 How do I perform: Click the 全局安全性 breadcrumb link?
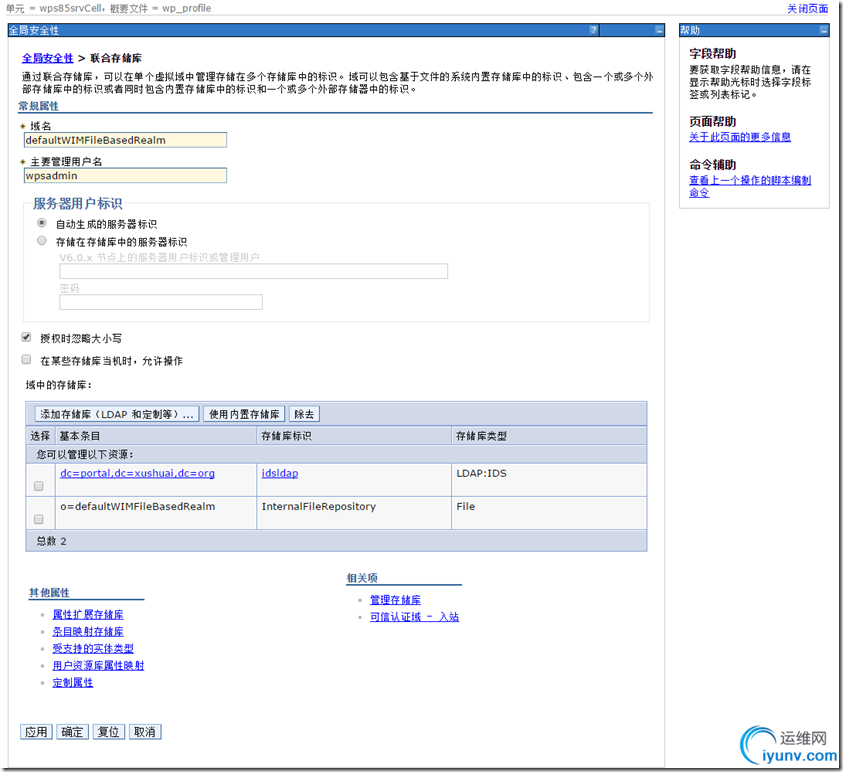[x=47, y=58]
